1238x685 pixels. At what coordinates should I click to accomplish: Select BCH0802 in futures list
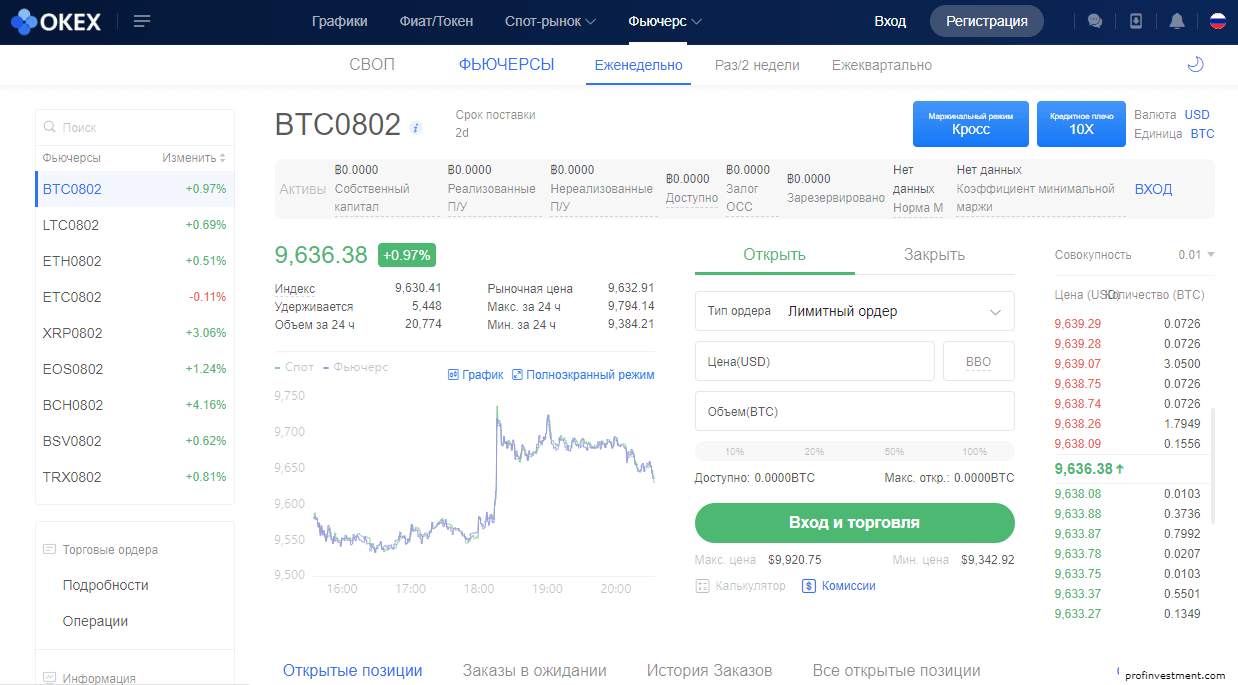pos(135,405)
